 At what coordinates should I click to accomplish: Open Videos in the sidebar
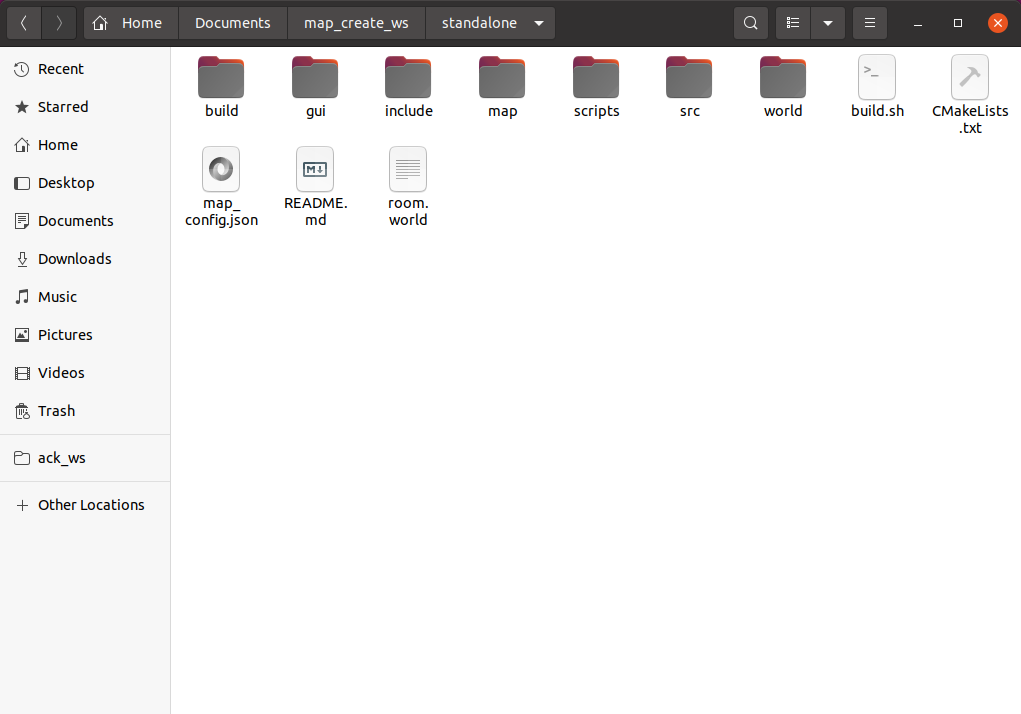click(85, 373)
